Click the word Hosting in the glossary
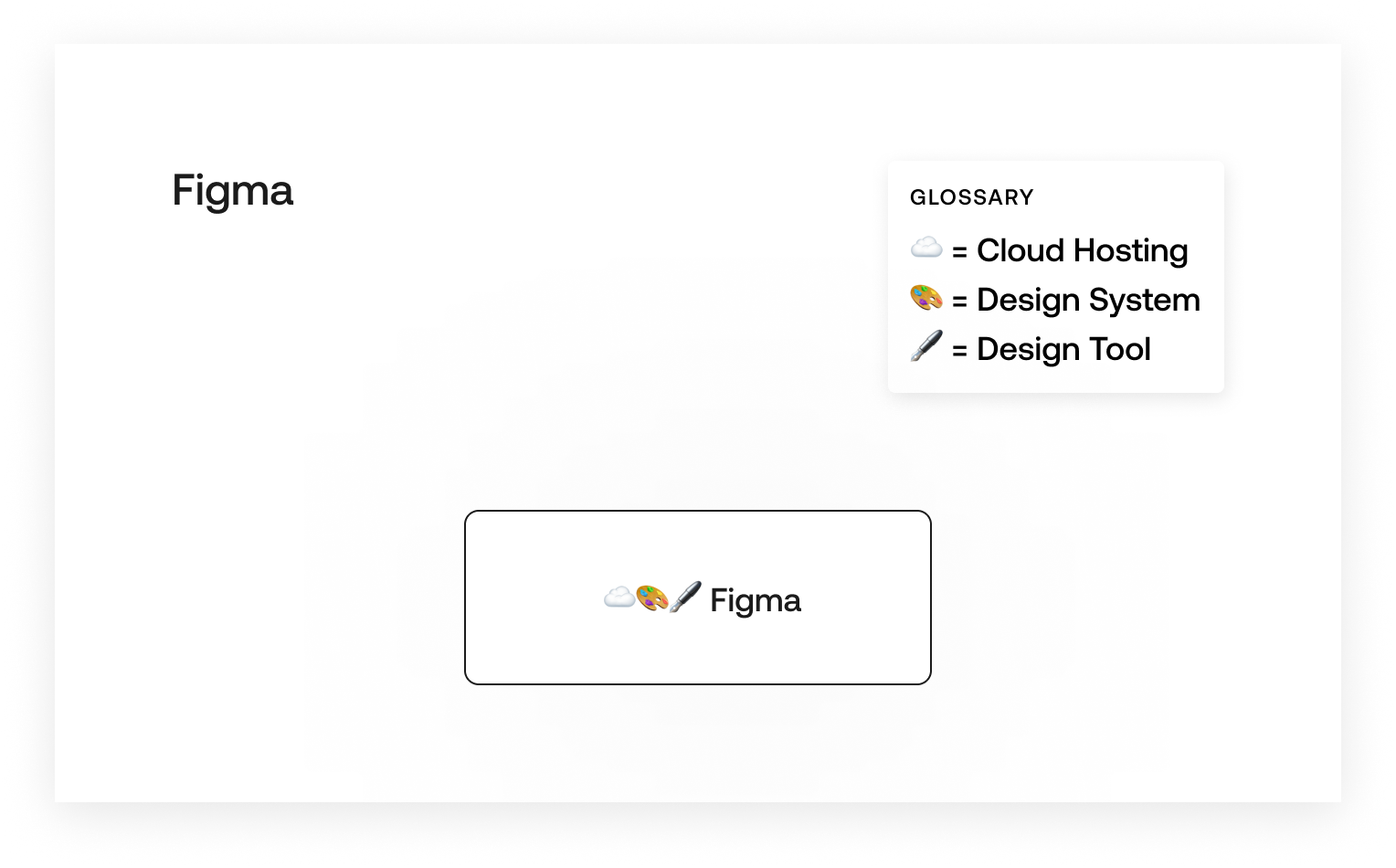Screen dimensions: 1396x868 [1131, 250]
